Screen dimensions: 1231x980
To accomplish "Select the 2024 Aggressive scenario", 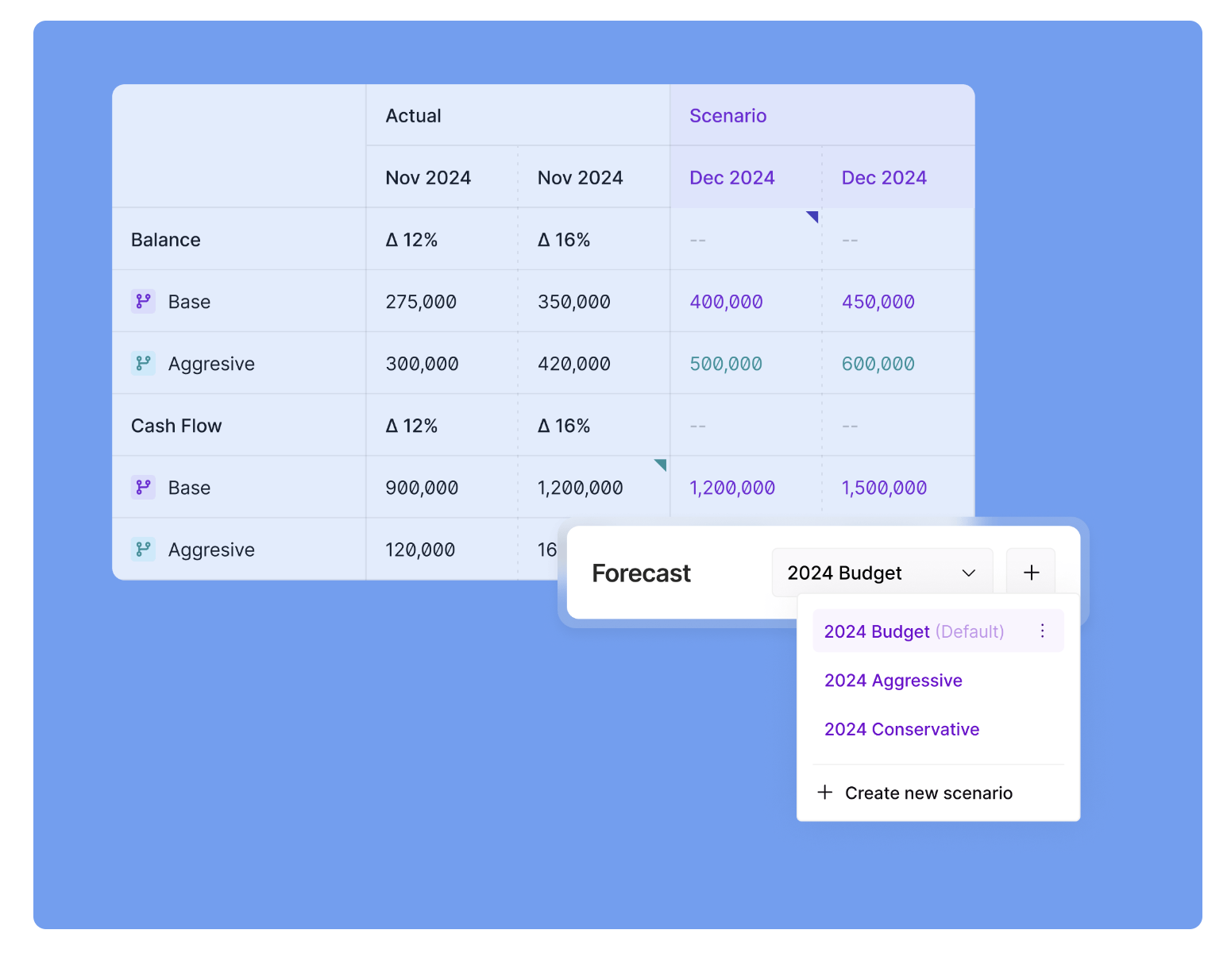I will click(x=893, y=680).
